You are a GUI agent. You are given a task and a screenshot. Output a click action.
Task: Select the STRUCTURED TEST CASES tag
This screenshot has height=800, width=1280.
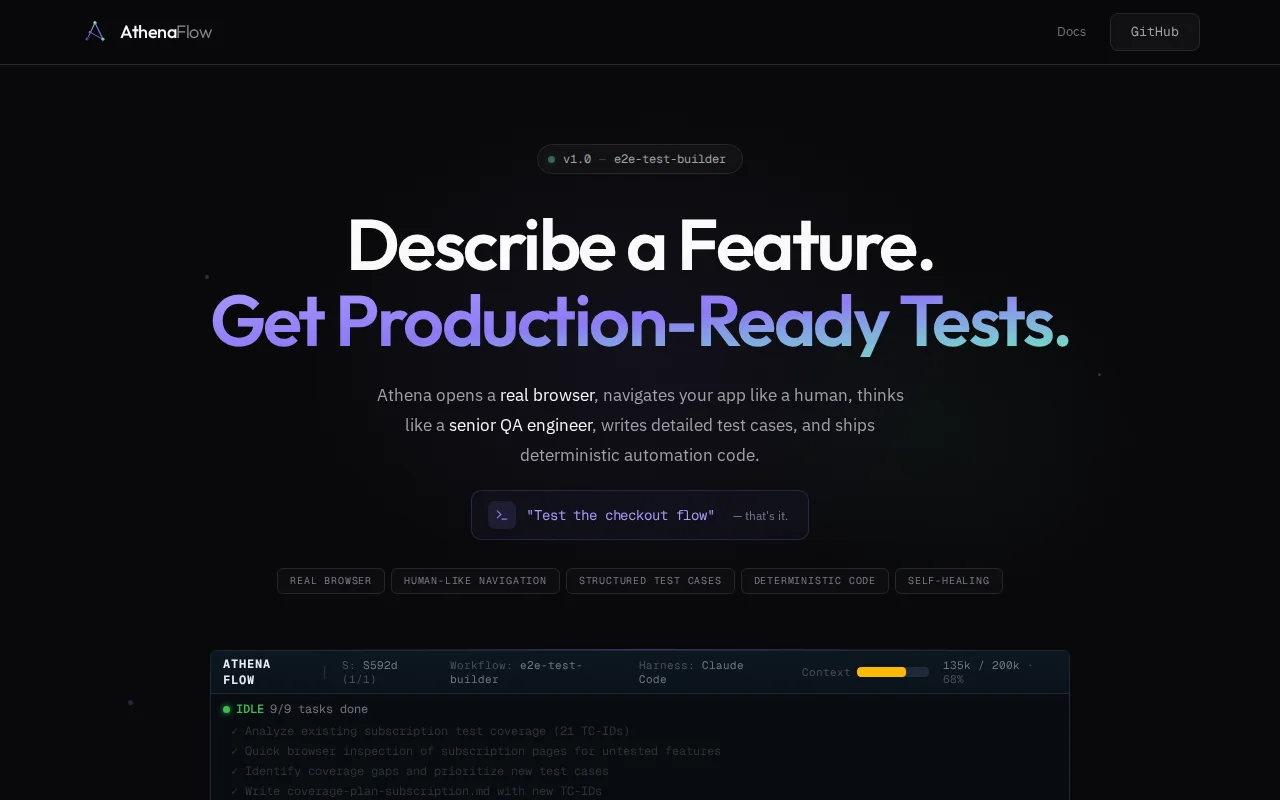pos(650,581)
